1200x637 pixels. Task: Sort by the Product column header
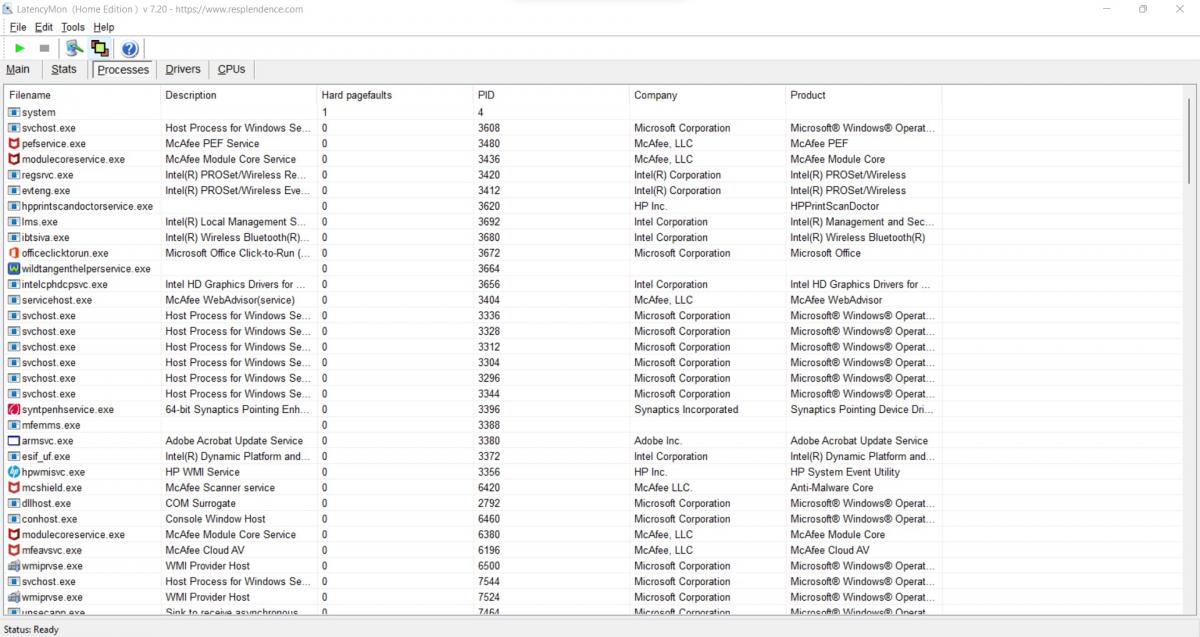pyautogui.click(x=863, y=95)
